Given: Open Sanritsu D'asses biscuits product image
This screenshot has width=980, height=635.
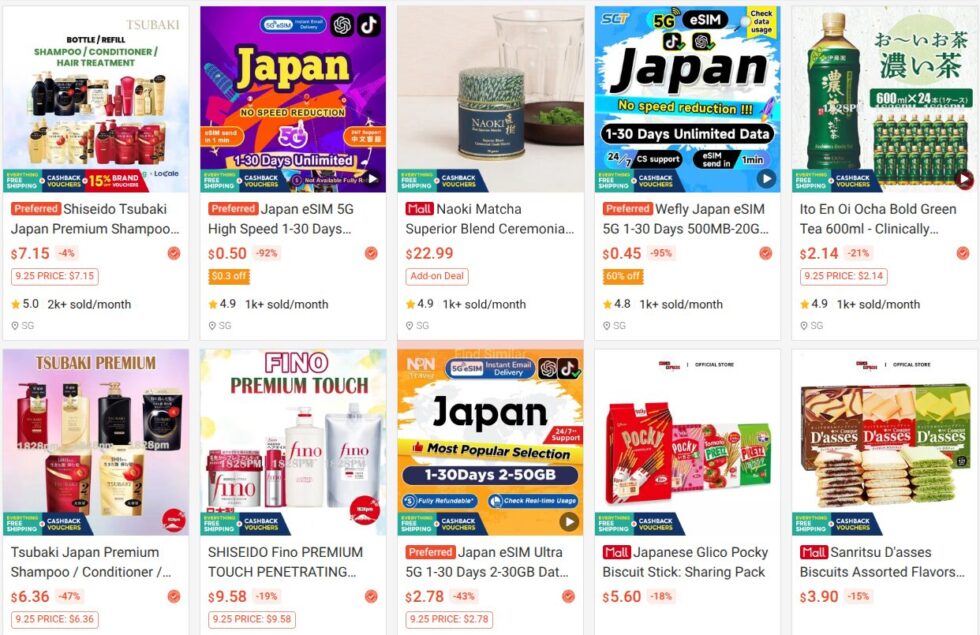Looking at the screenshot, I should 884,442.
